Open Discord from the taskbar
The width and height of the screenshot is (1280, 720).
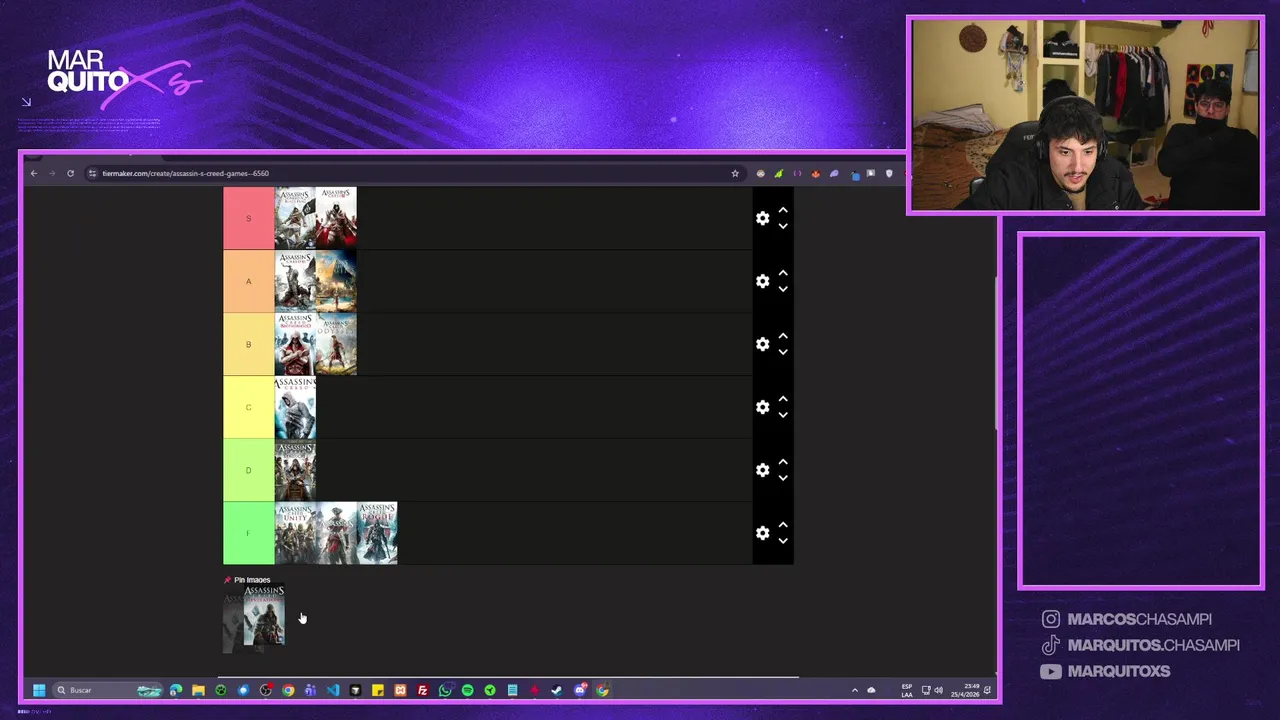click(x=580, y=690)
